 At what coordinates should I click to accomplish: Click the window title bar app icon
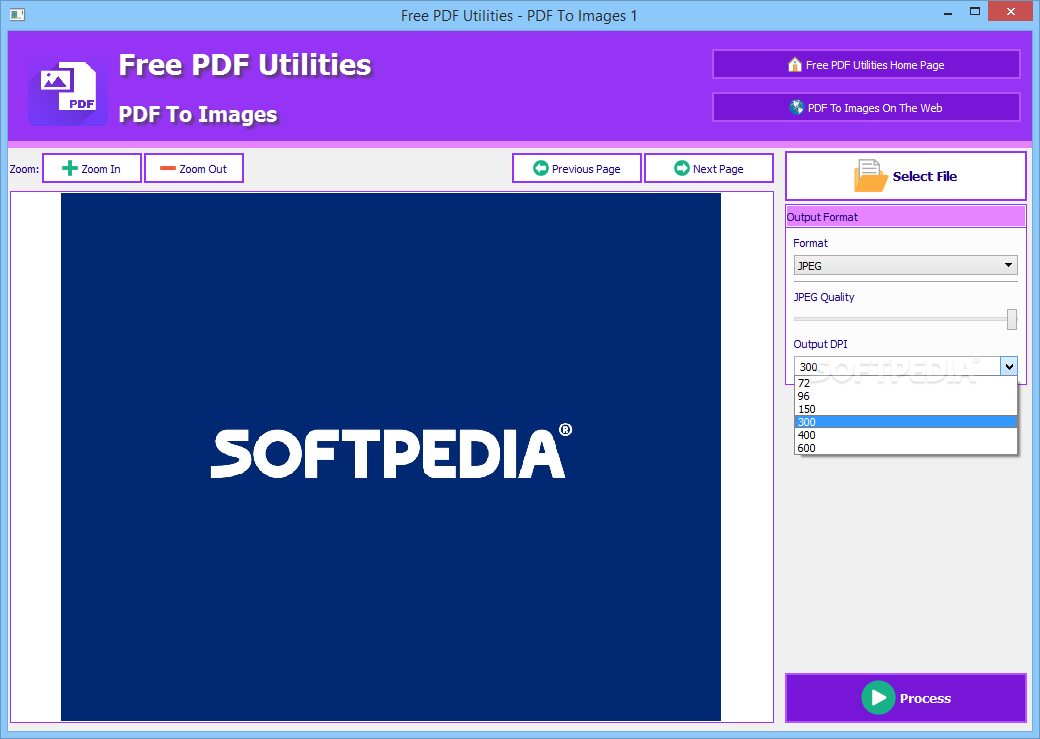point(17,14)
